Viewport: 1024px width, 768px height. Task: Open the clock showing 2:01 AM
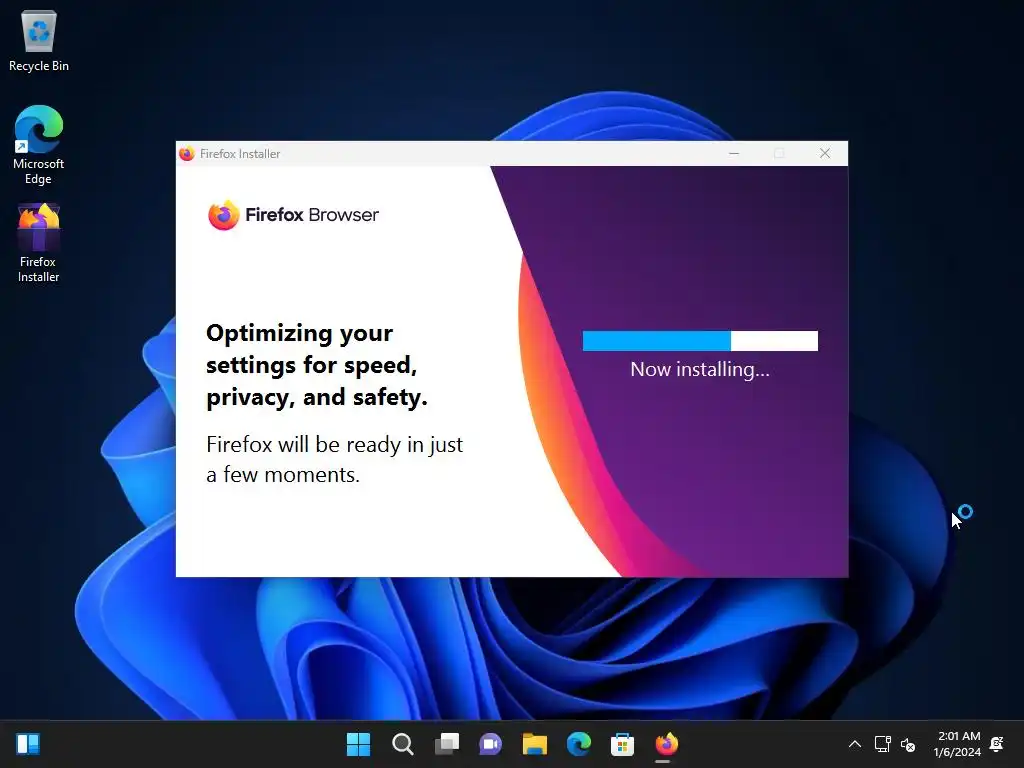(957, 744)
